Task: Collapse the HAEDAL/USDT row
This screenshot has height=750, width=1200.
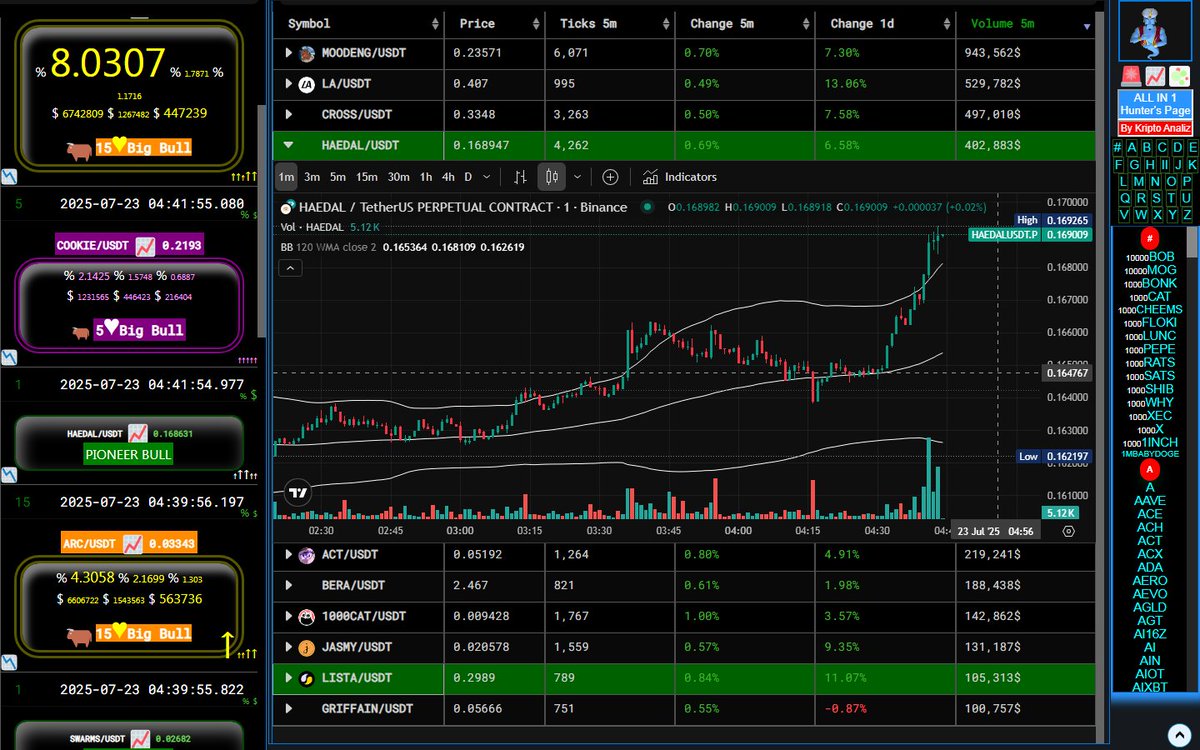Action: (289, 145)
